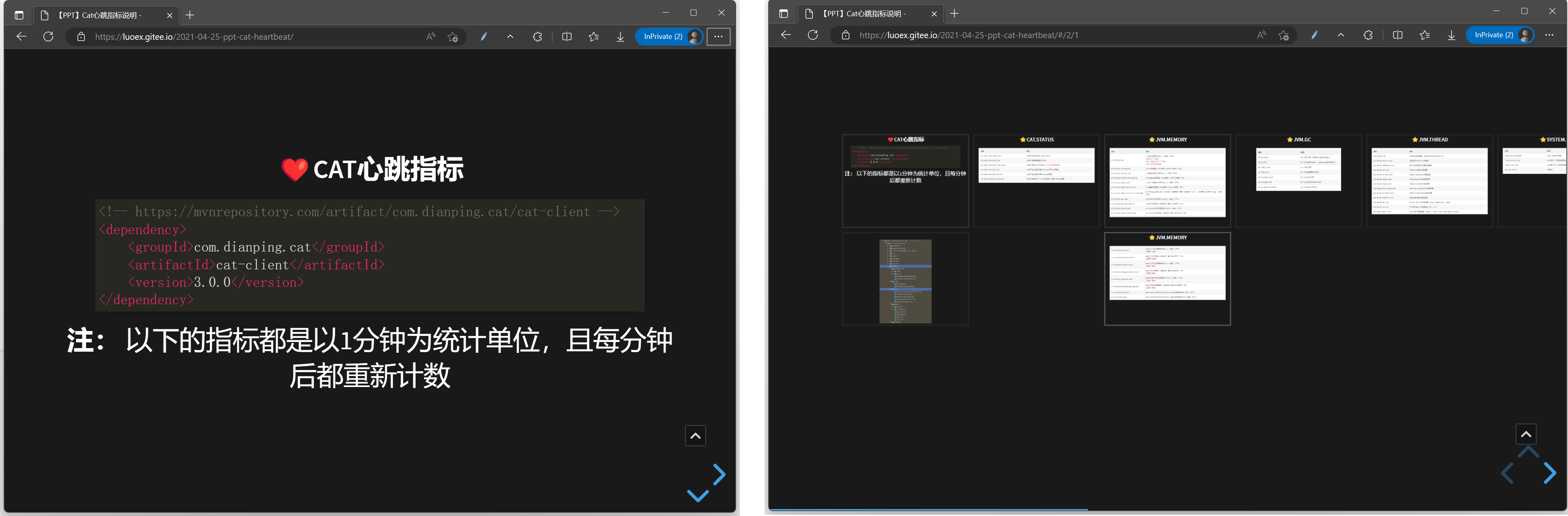
Task: Add page to favorites in right window
Action: point(1284,35)
